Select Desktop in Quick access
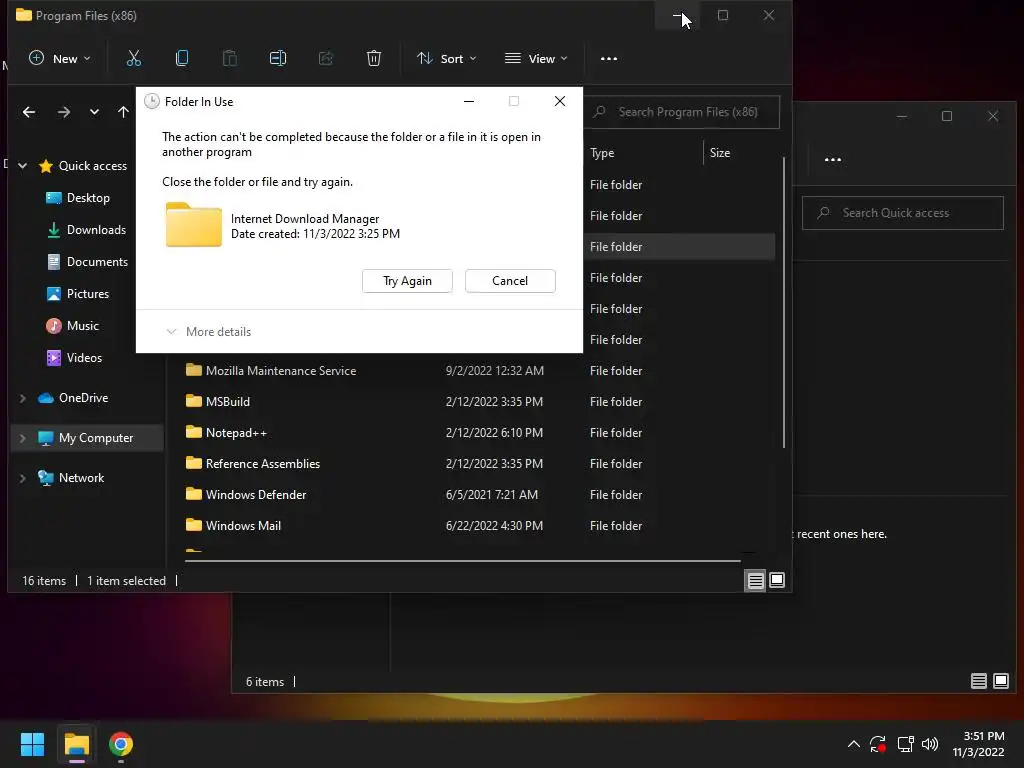 (88, 198)
